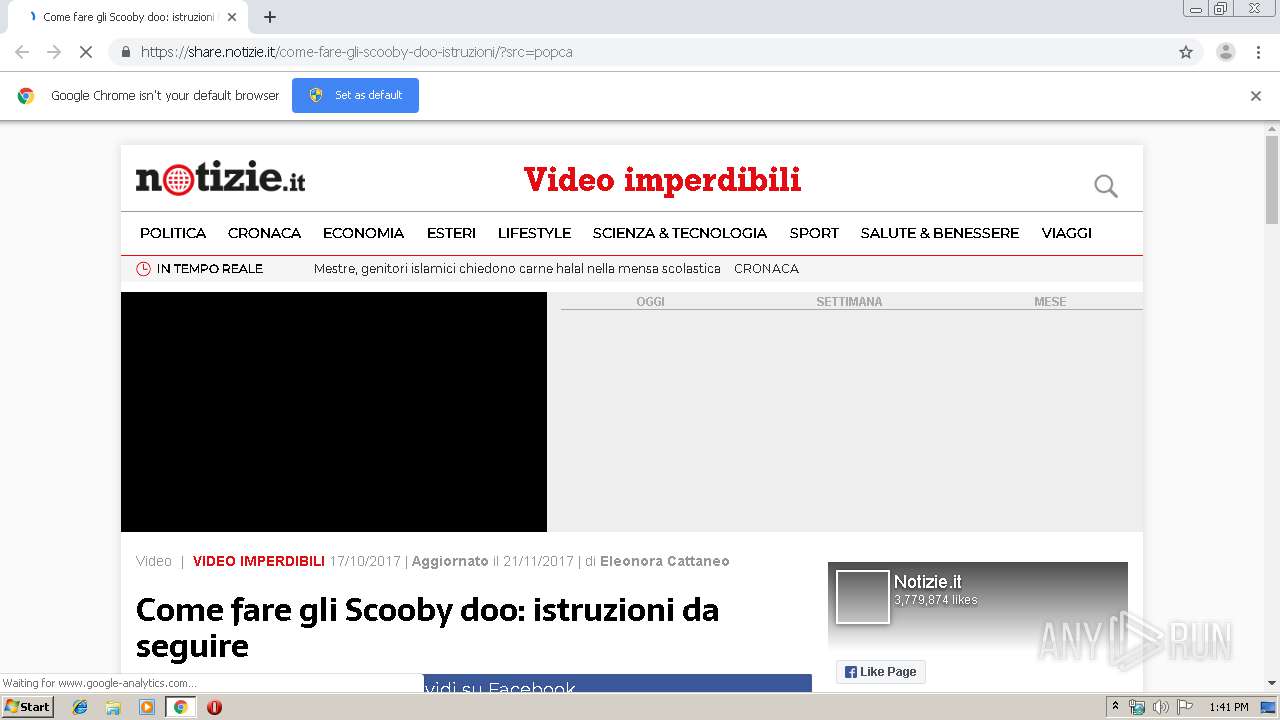Screen dimensions: 1280x720
Task: Open the CRONACA menu item
Action: pyautogui.click(x=264, y=233)
